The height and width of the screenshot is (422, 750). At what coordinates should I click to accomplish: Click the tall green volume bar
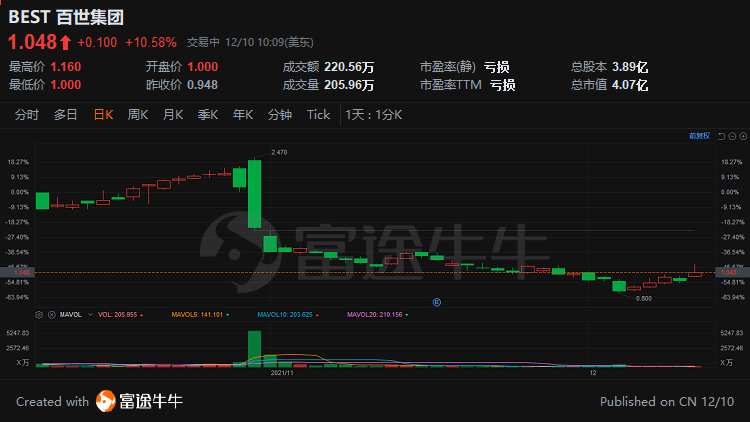coord(254,349)
